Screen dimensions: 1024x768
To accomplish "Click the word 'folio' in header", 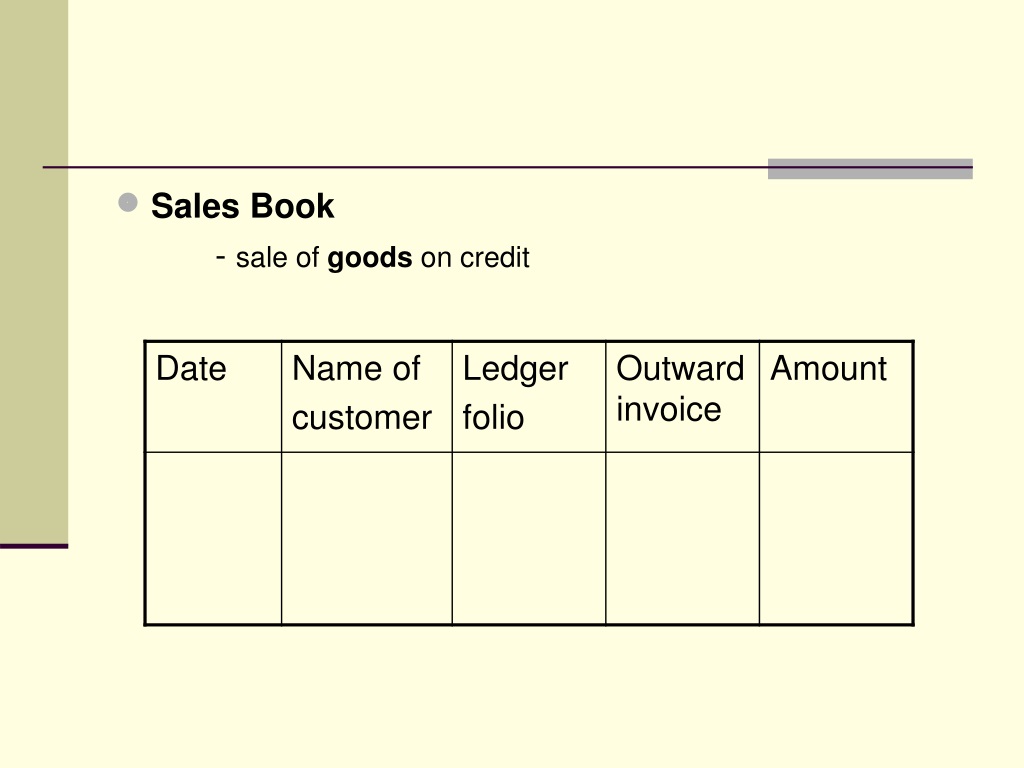I will pyautogui.click(x=493, y=417).
